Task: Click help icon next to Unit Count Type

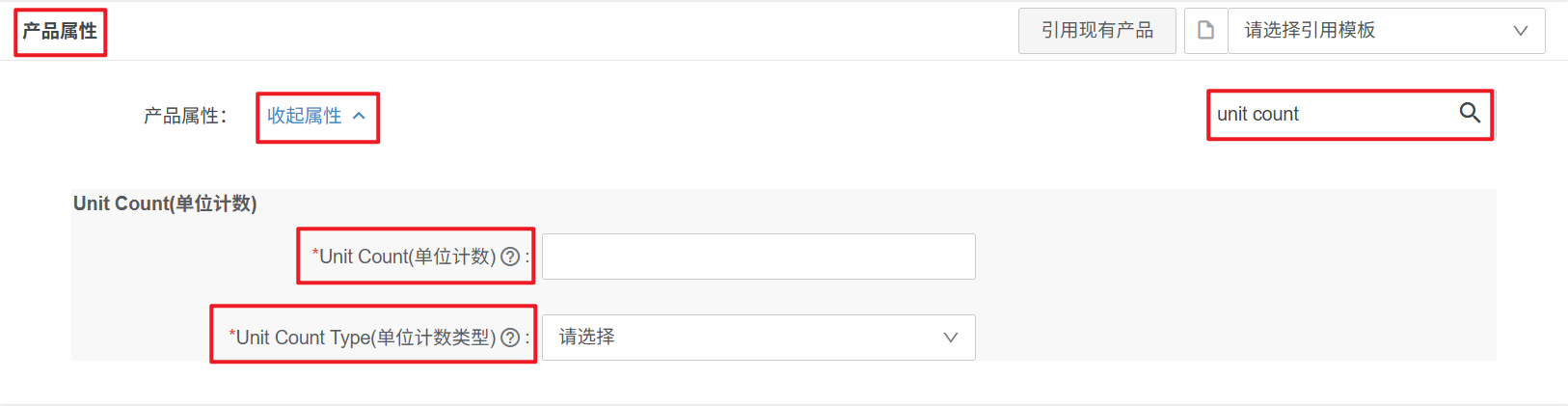Action: pos(510,338)
